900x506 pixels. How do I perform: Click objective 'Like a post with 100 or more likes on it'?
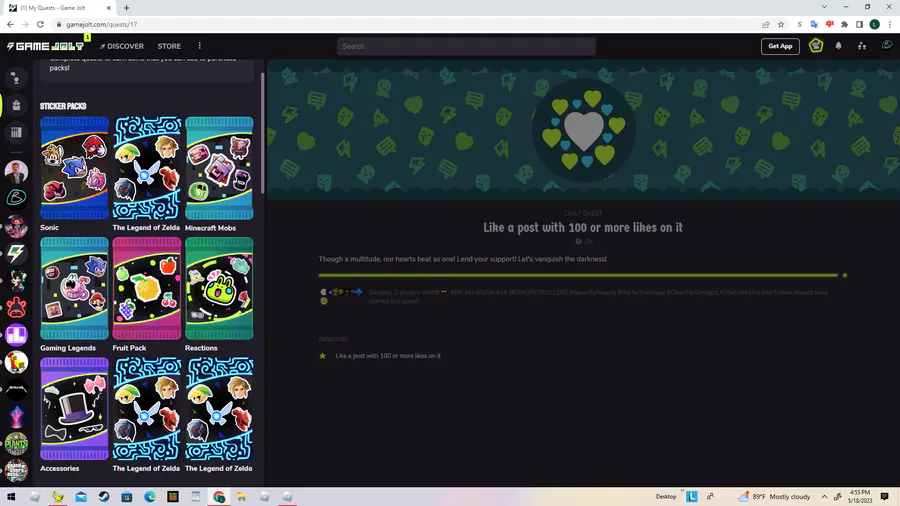pyautogui.click(x=388, y=356)
